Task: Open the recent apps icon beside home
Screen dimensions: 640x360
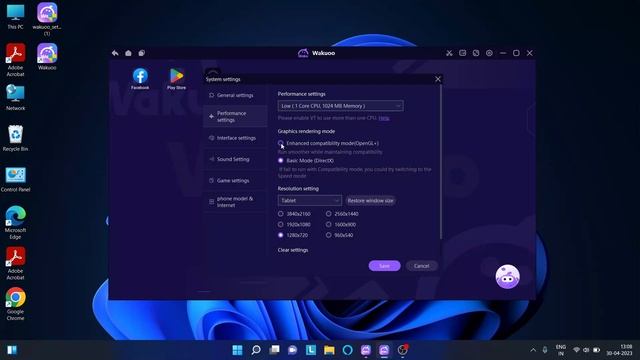Action: coord(142,53)
